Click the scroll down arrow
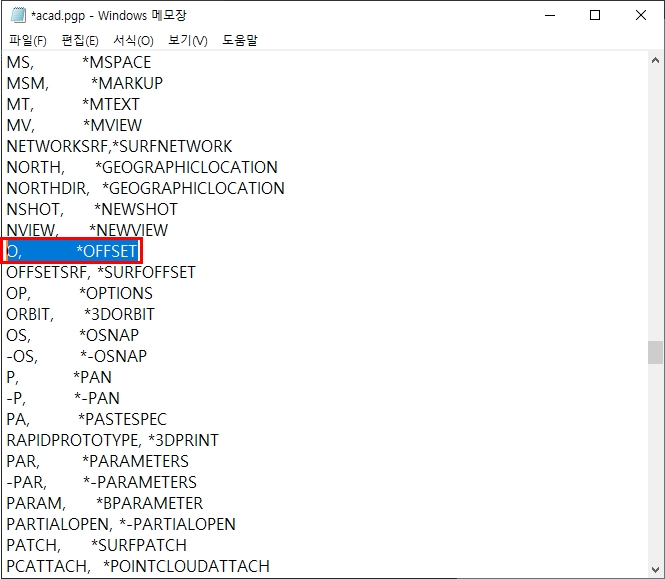 (x=655, y=569)
